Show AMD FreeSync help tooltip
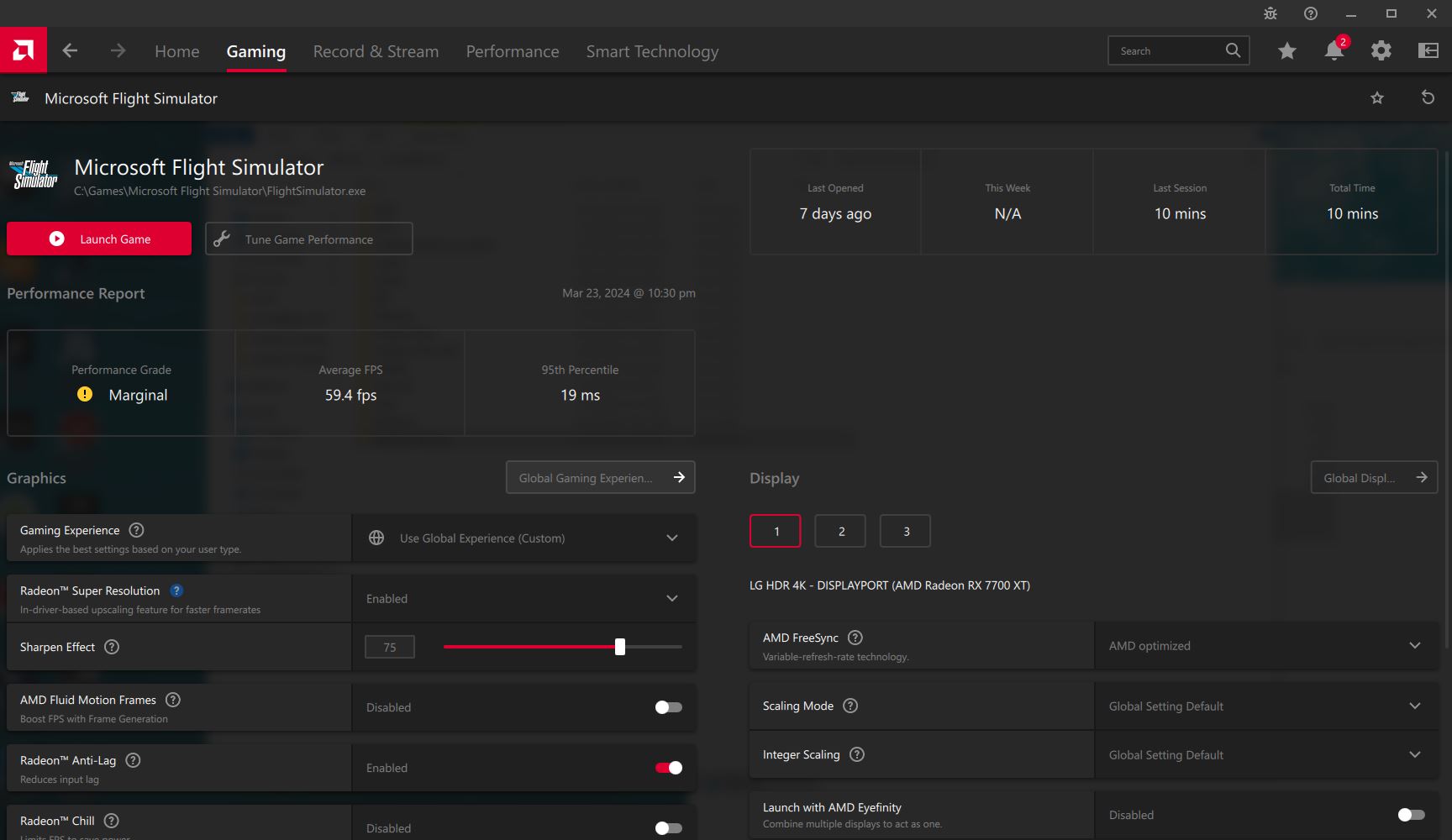The height and width of the screenshot is (840, 1452). coord(855,638)
